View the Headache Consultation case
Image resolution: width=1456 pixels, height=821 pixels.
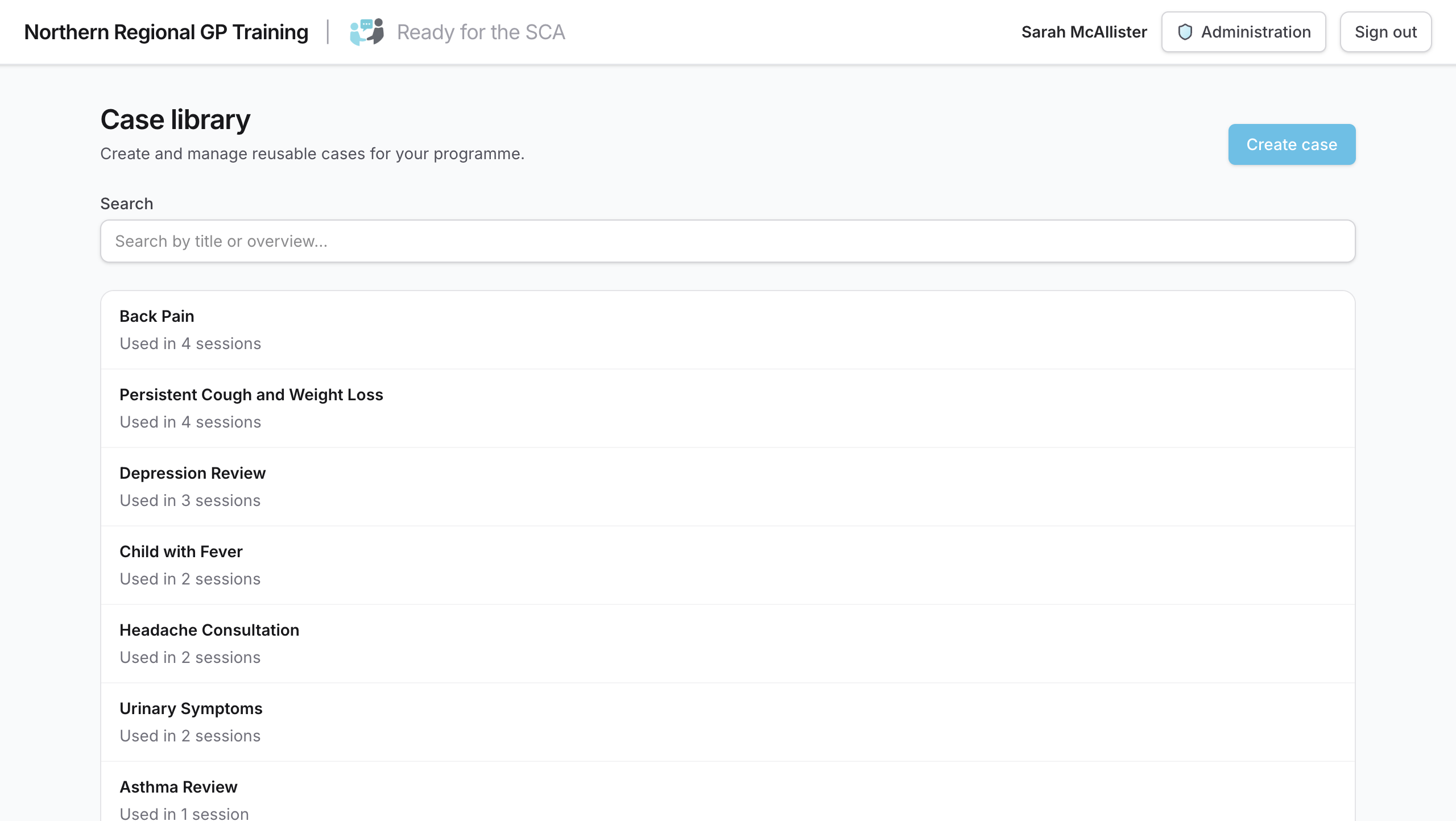[x=209, y=630]
